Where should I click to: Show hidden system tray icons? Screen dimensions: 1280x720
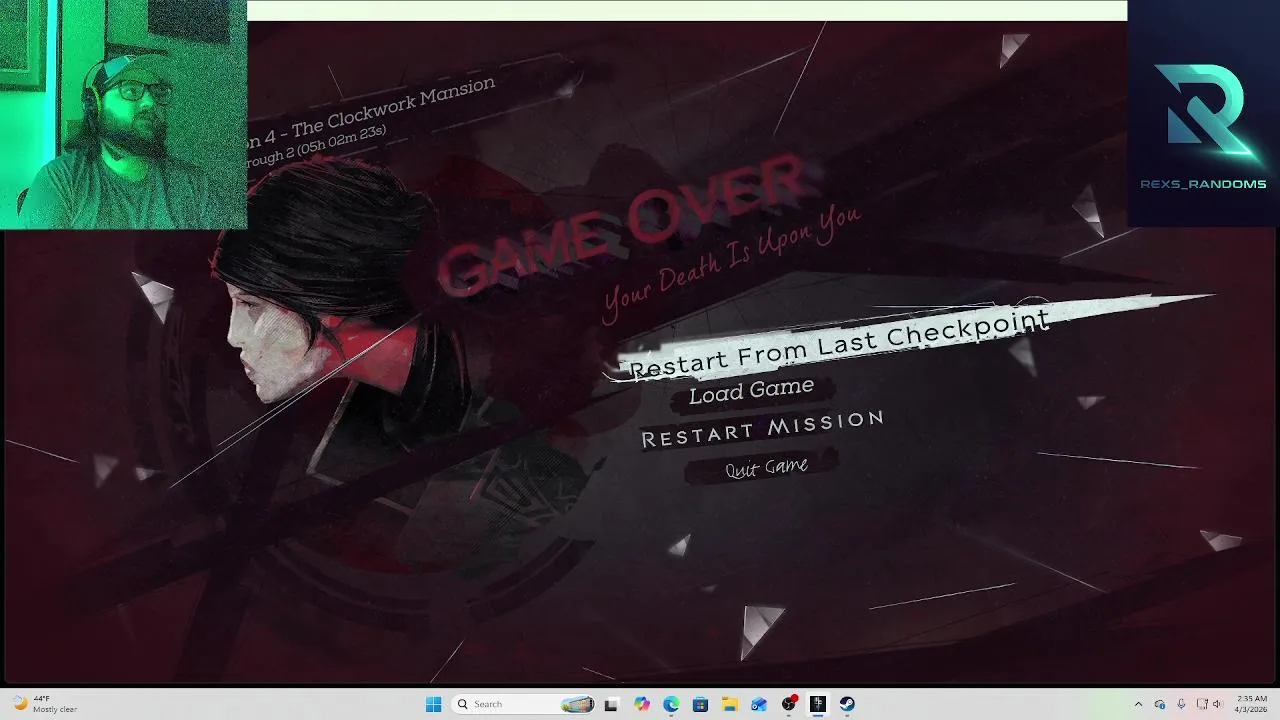click(1138, 704)
